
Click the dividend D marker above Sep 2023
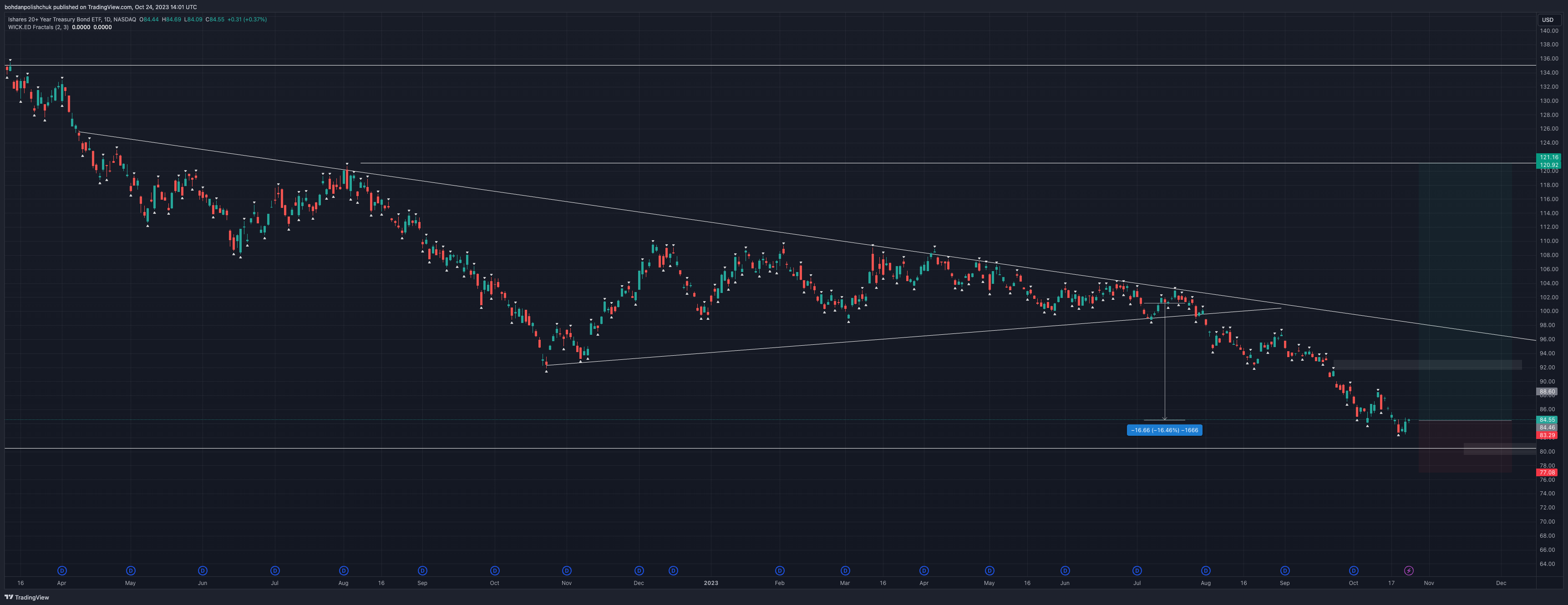(x=1285, y=570)
